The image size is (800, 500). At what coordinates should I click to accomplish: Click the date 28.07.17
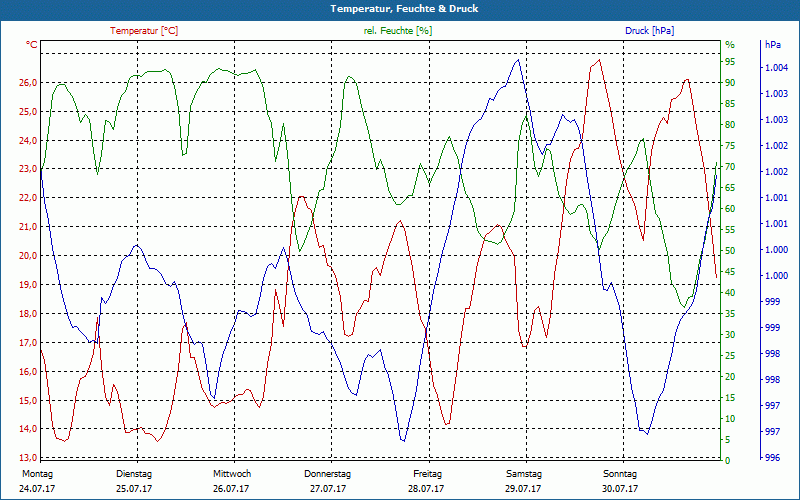(x=426, y=489)
